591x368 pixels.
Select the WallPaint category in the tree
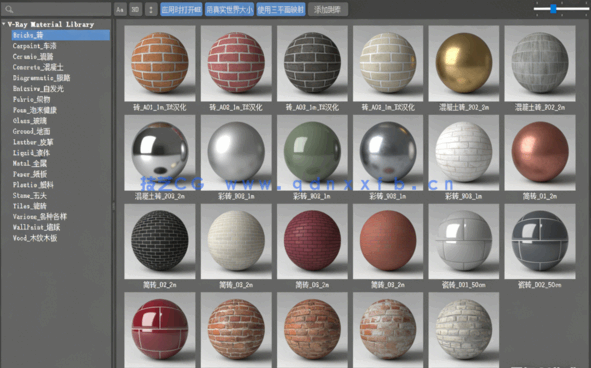[36, 227]
